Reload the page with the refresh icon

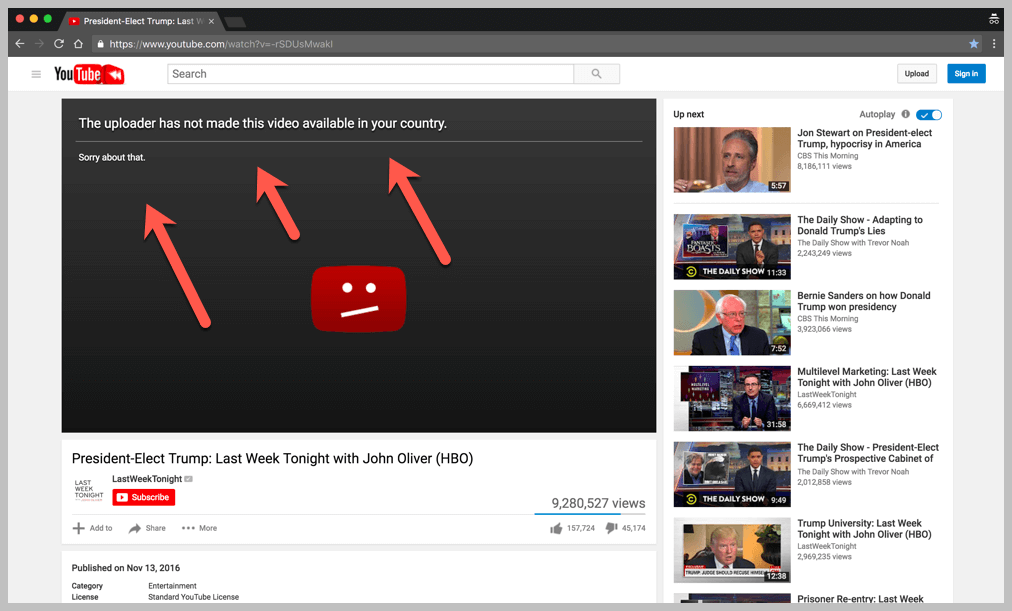pyautogui.click(x=59, y=44)
